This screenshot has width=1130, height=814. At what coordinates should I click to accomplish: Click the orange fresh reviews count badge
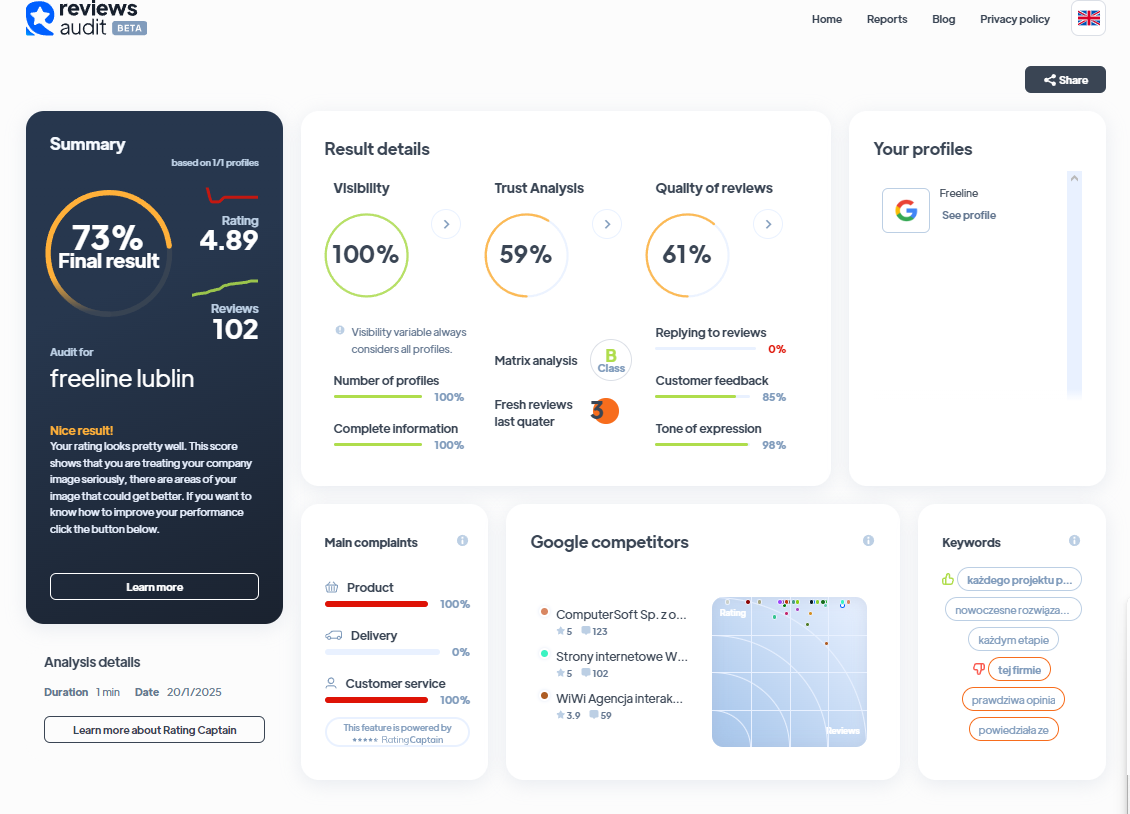click(605, 411)
